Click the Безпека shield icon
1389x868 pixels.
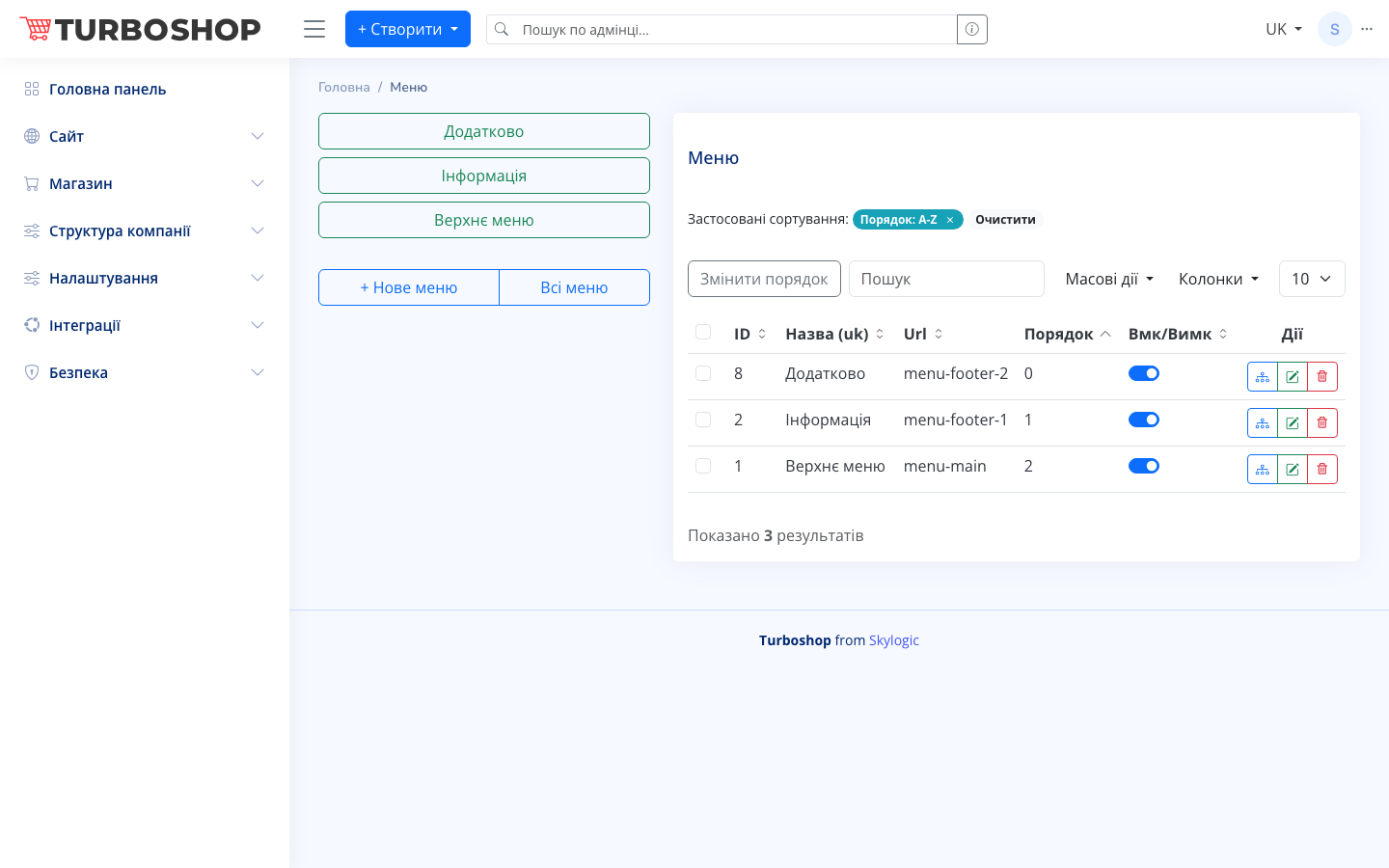click(x=32, y=372)
